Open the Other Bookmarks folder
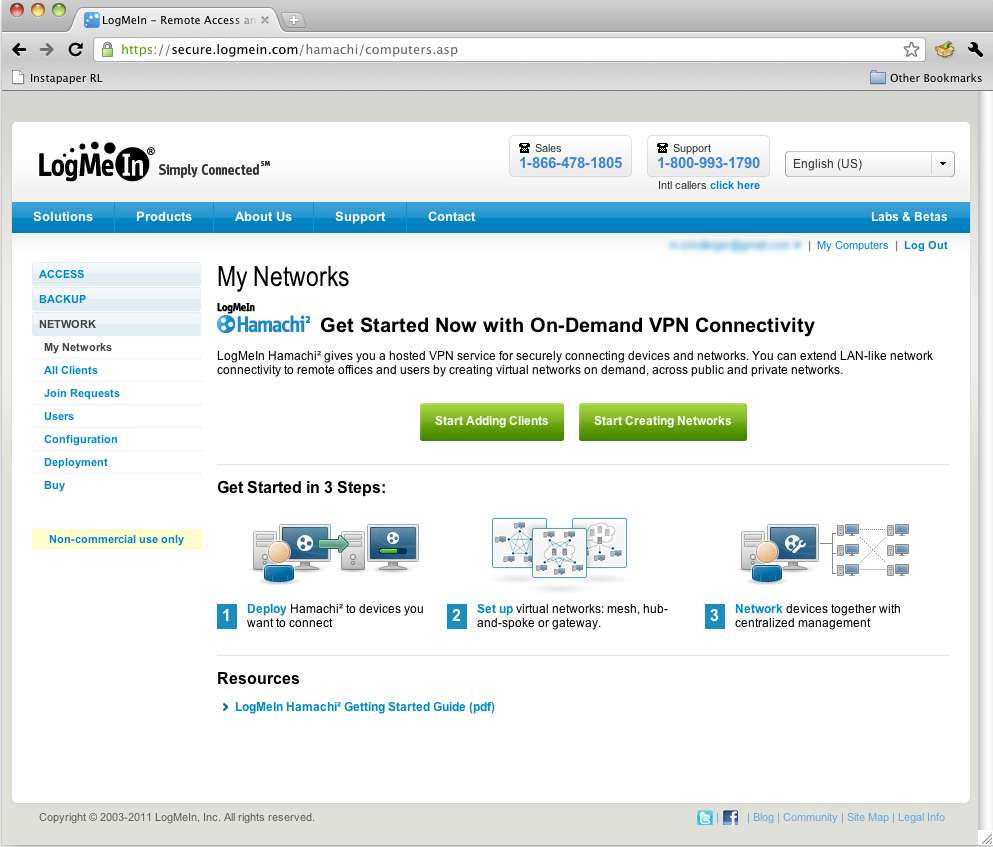993x847 pixels. click(x=926, y=78)
